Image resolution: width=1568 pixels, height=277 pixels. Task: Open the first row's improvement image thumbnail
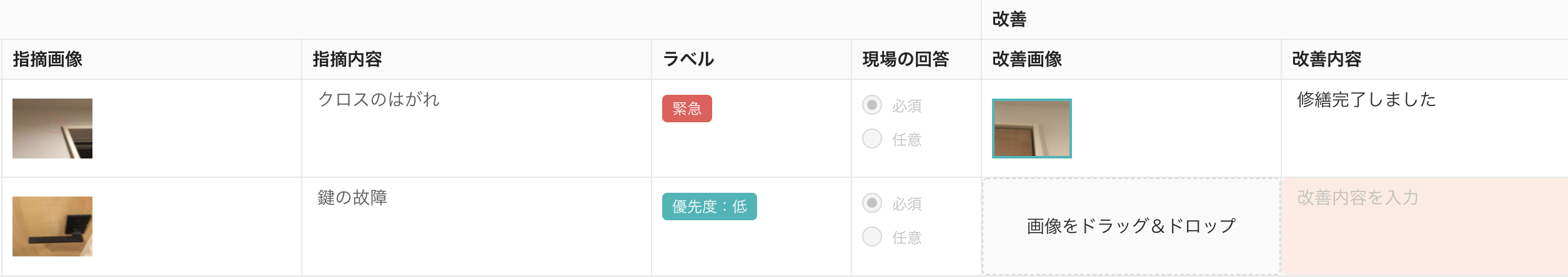(x=1031, y=129)
